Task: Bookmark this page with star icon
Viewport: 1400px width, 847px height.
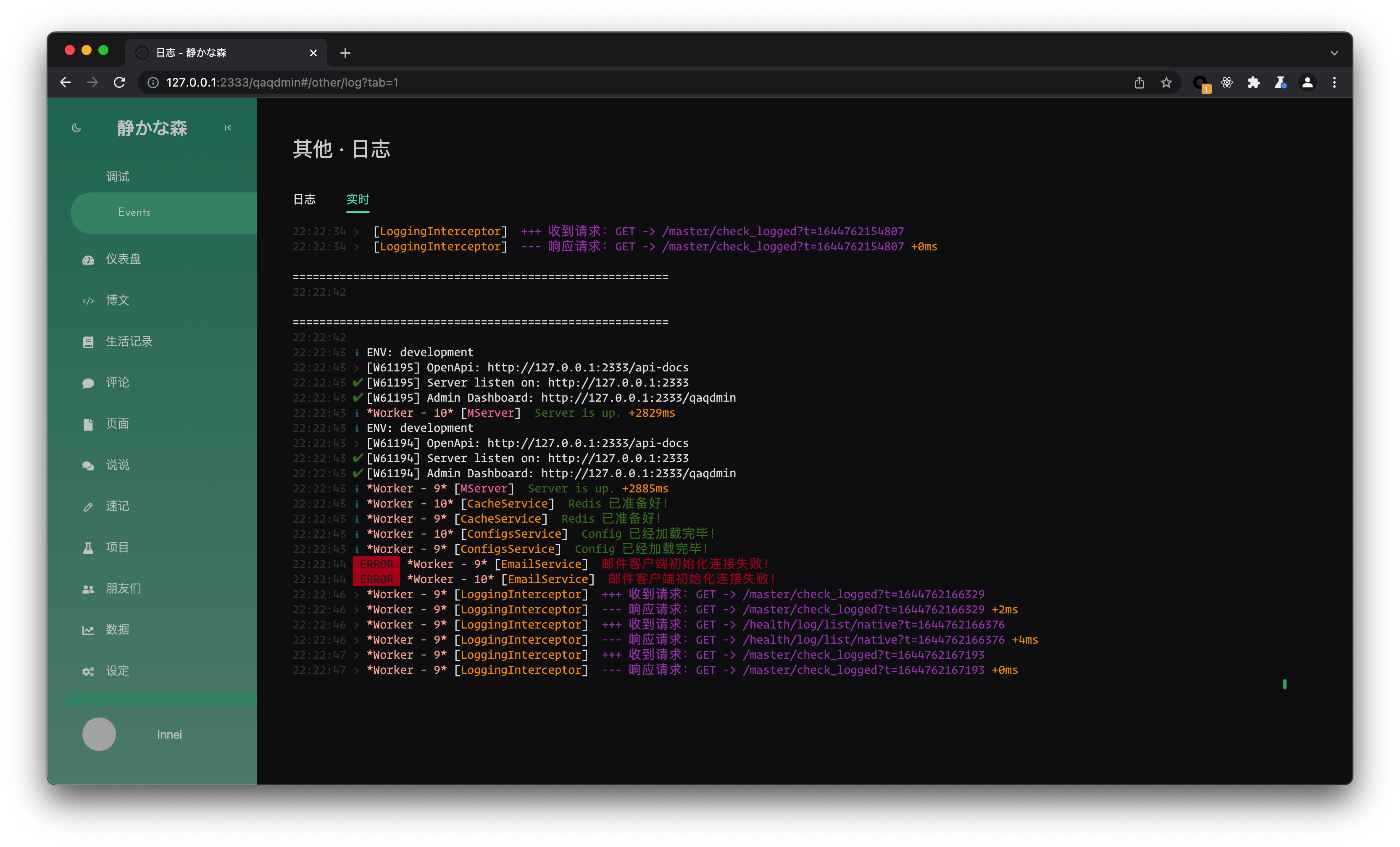Action: click(1166, 83)
